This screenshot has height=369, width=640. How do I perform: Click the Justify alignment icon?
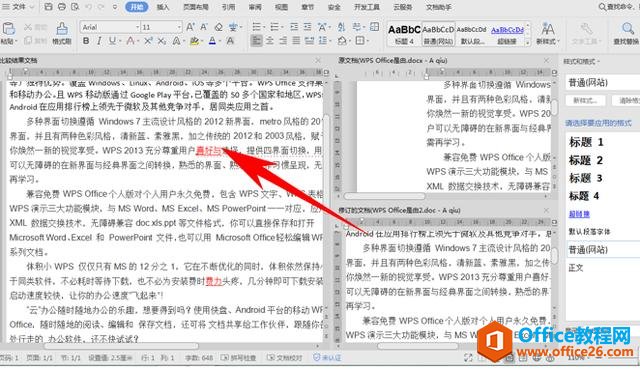(296, 41)
